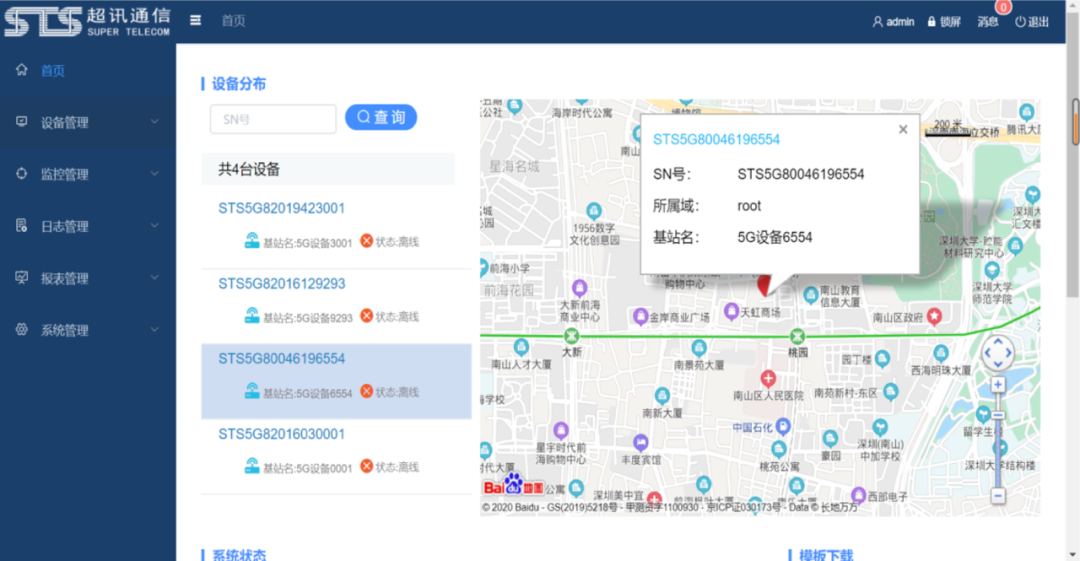1080x561 pixels.
Task: Expand the 设备管理 sidebar menu
Action: tap(87, 122)
